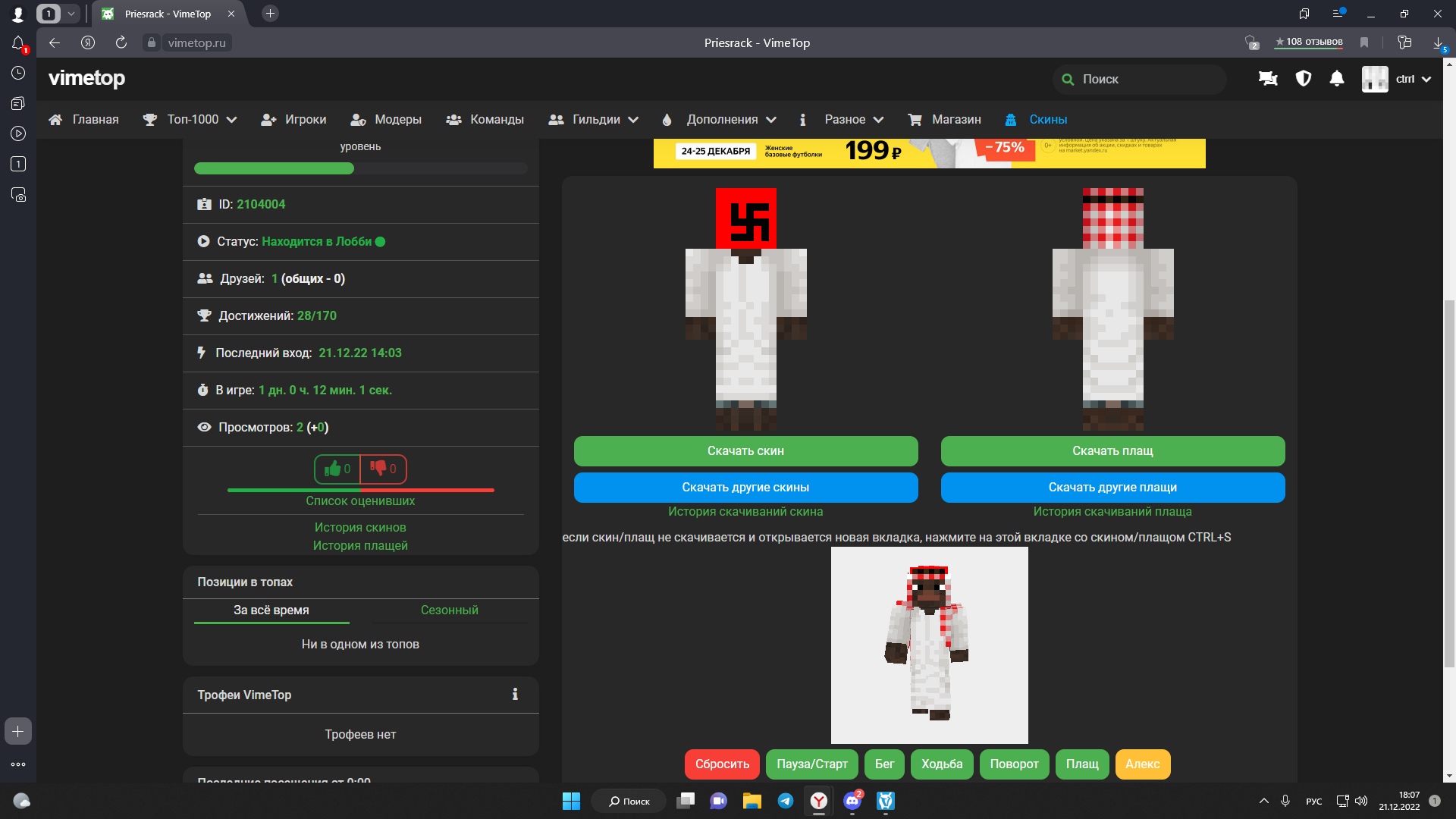
Task: Reload the page with refresh icon
Action: [x=121, y=43]
